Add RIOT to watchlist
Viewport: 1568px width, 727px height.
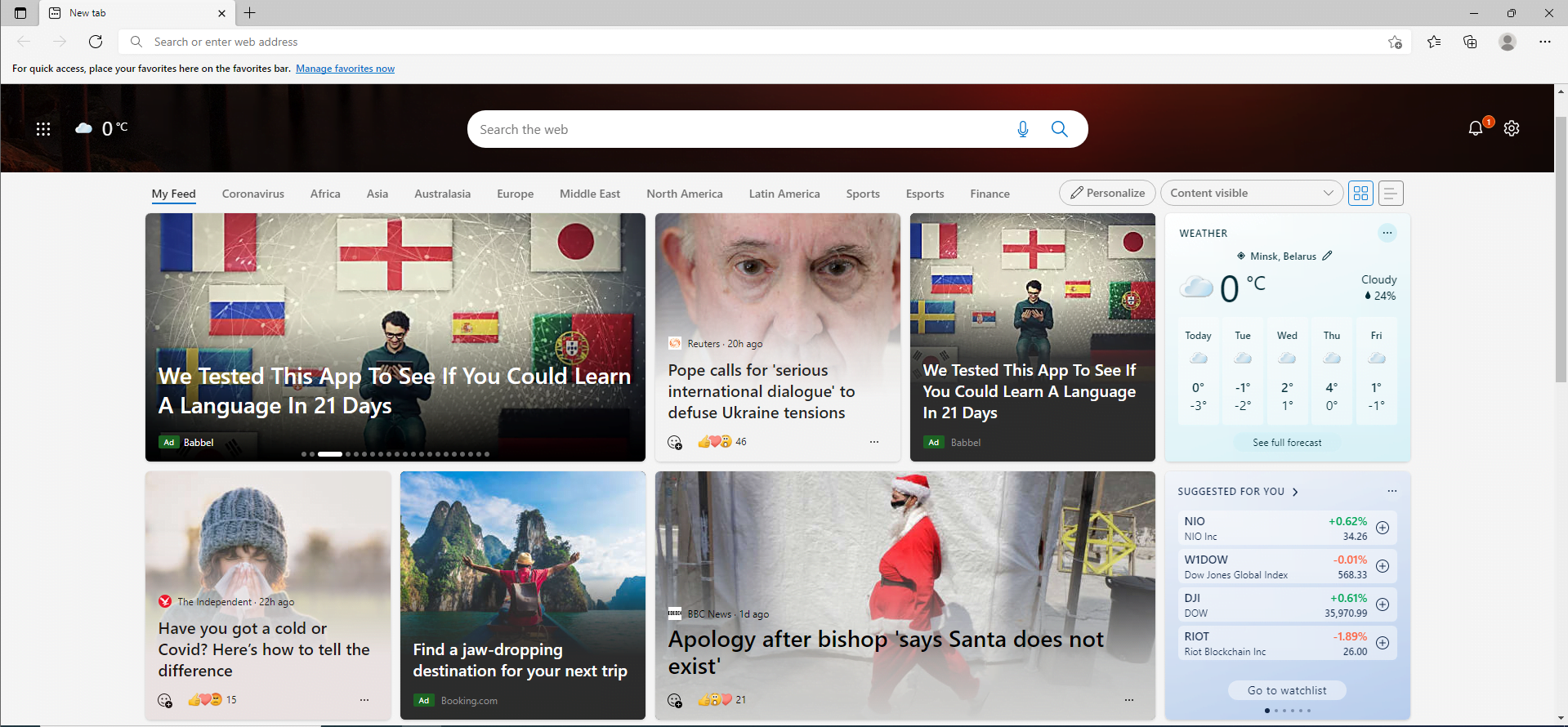(1382, 643)
